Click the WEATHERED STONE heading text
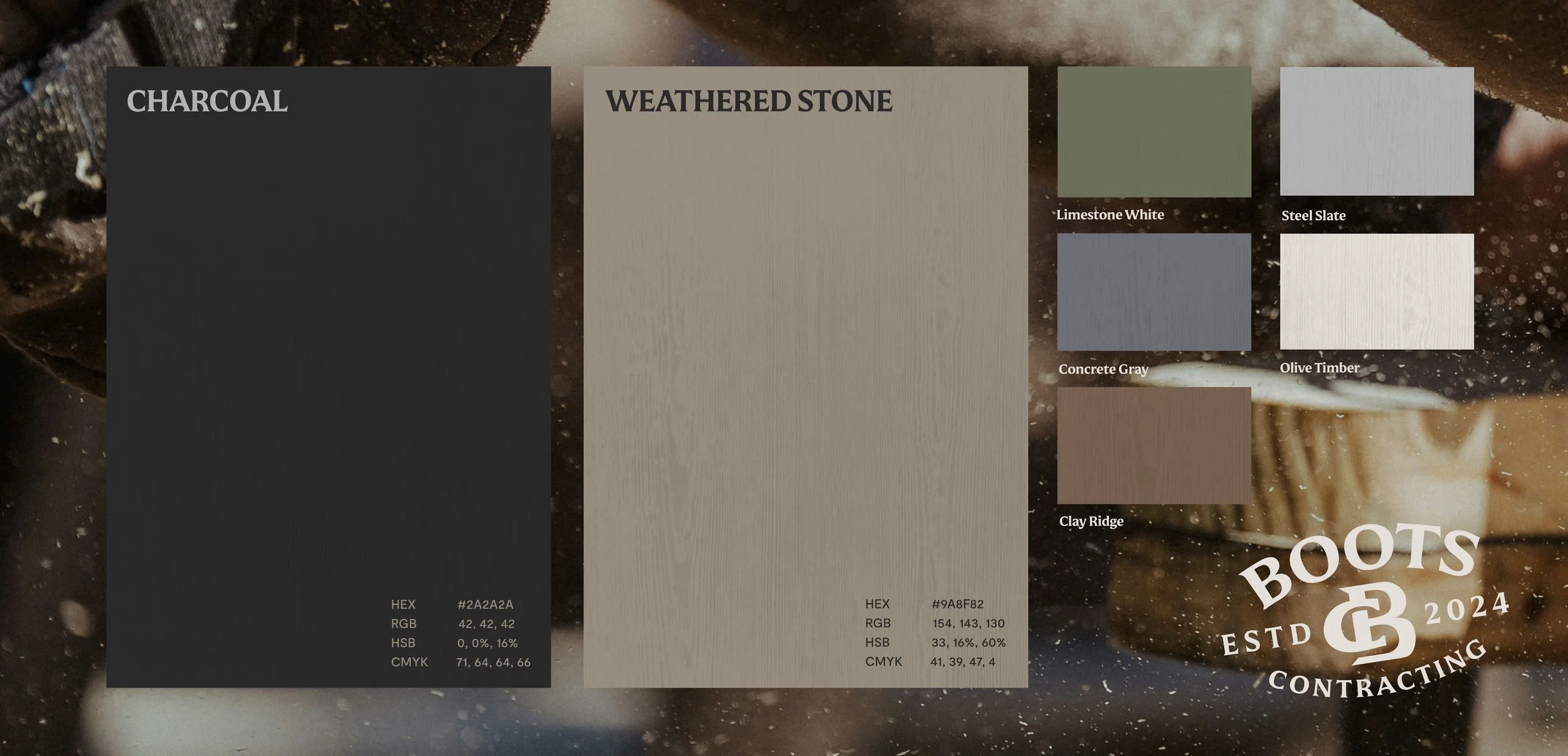 click(x=748, y=102)
